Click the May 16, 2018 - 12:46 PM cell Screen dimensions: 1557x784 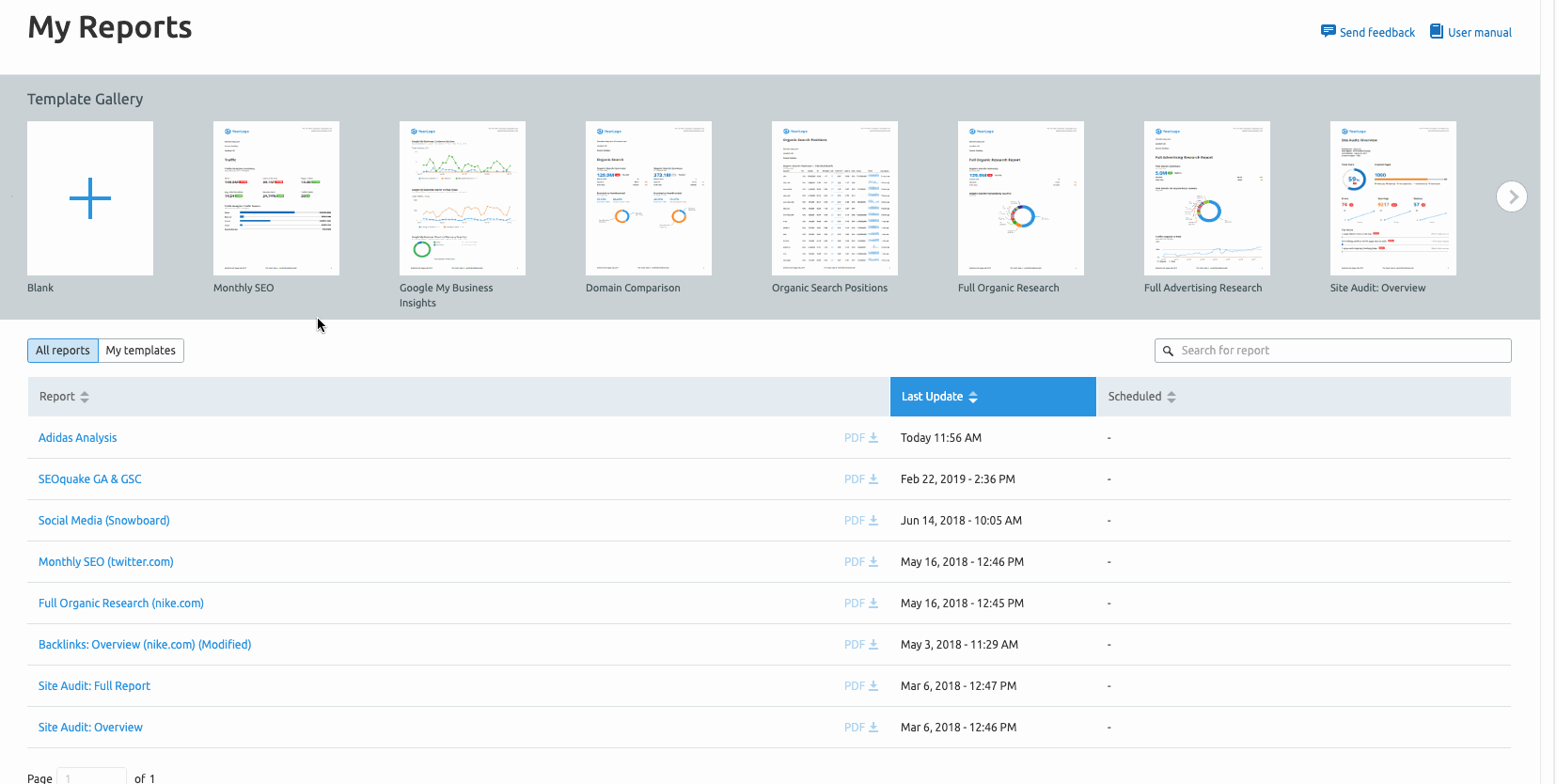962,562
